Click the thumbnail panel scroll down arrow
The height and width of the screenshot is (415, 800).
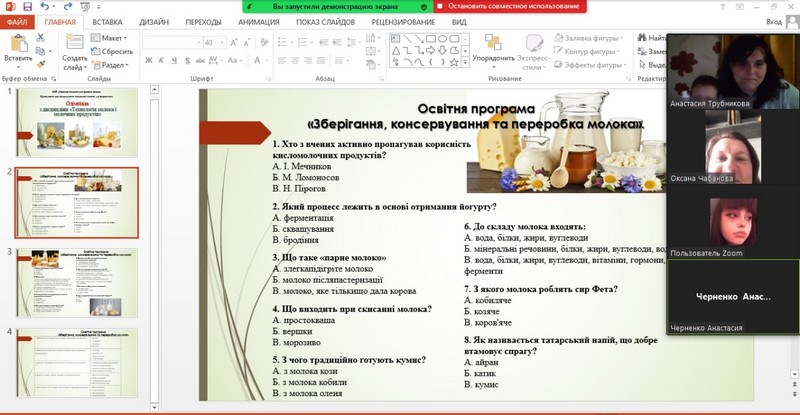pos(155,407)
